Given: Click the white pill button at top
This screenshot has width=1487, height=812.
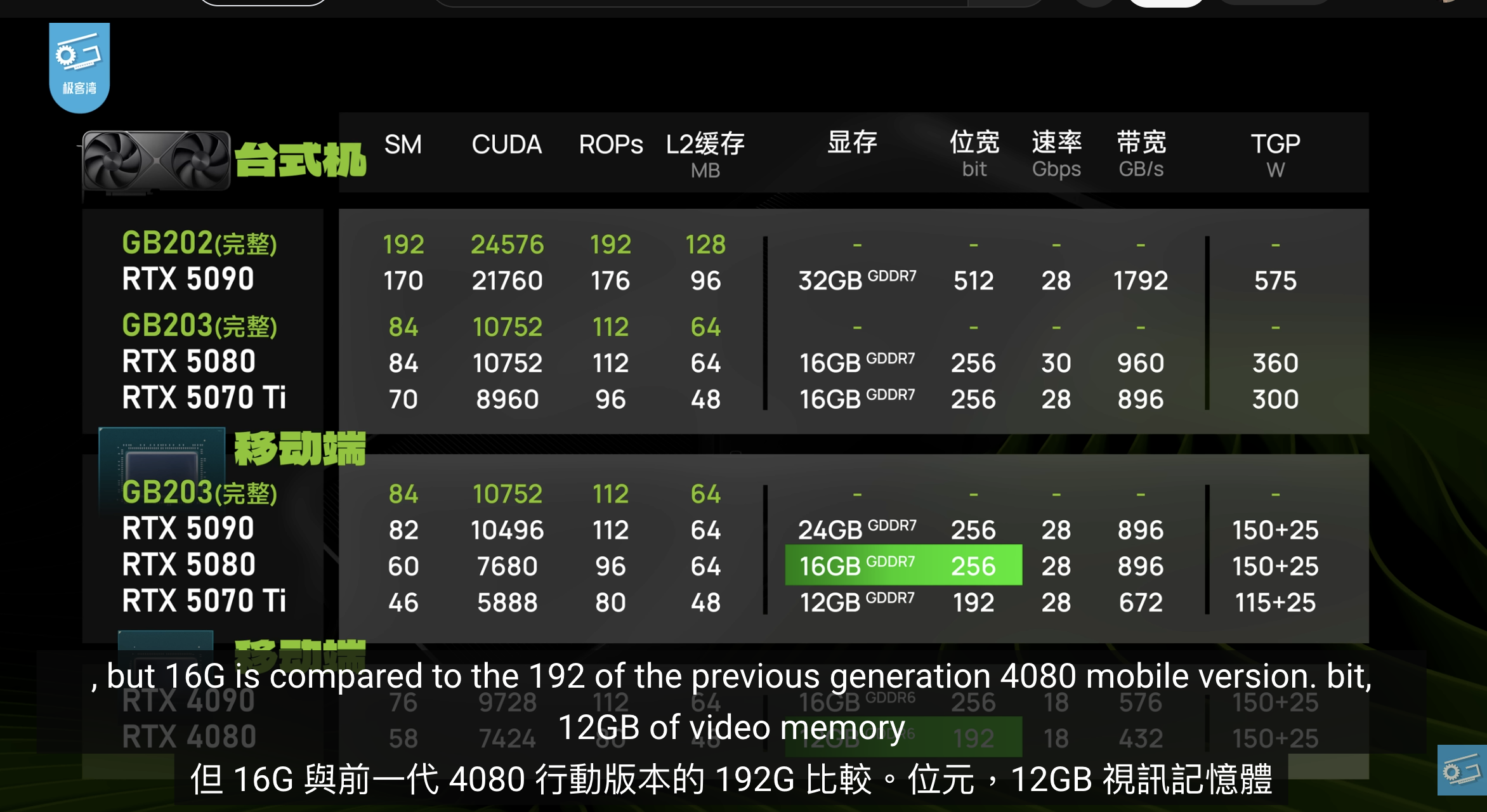Looking at the screenshot, I should coord(1165,3).
